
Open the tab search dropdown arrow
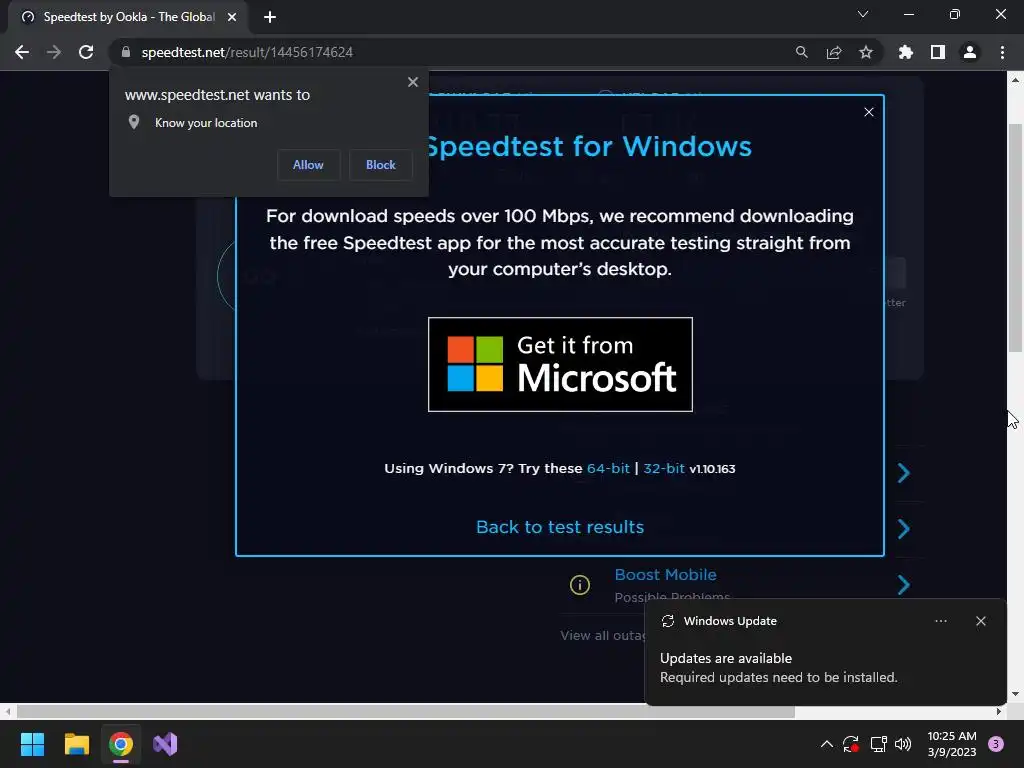[863, 14]
